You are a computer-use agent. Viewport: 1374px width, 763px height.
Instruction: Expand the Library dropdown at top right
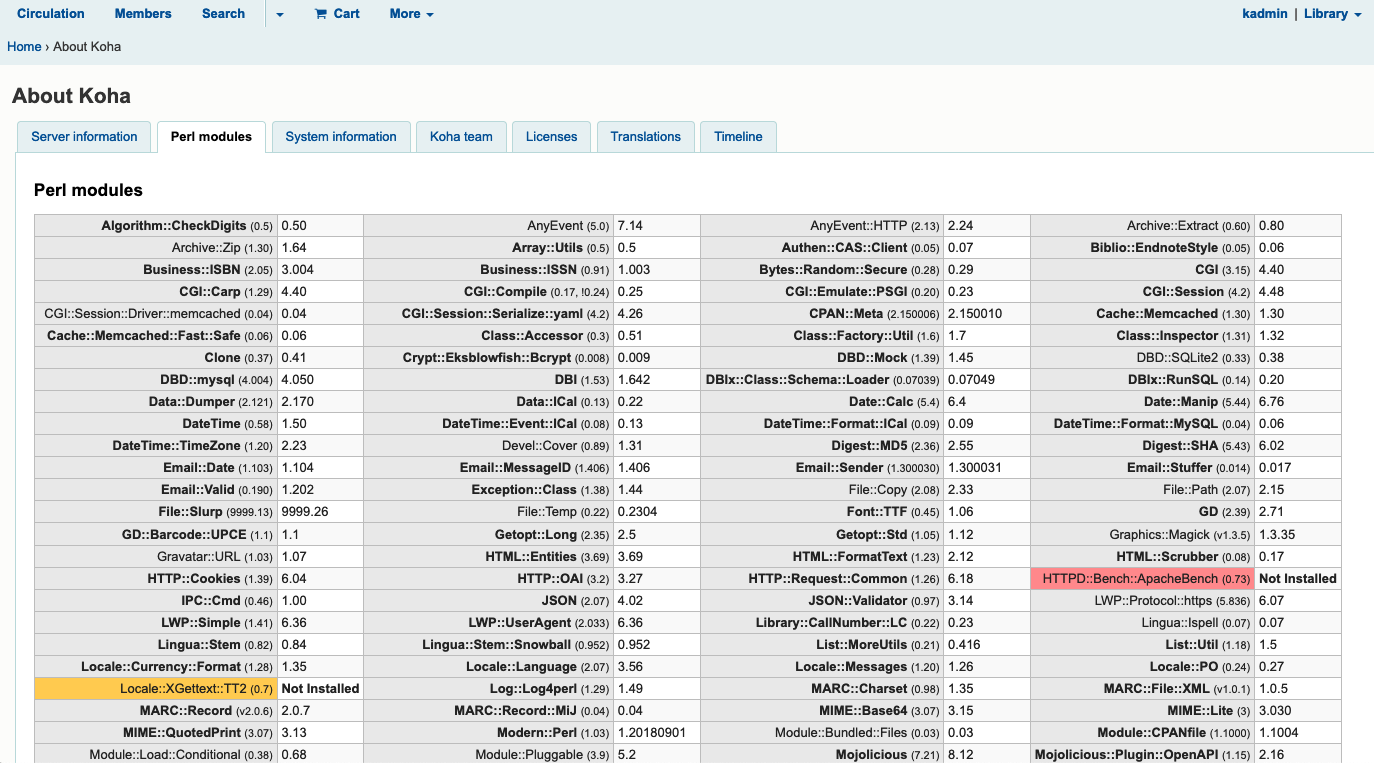[1332, 14]
